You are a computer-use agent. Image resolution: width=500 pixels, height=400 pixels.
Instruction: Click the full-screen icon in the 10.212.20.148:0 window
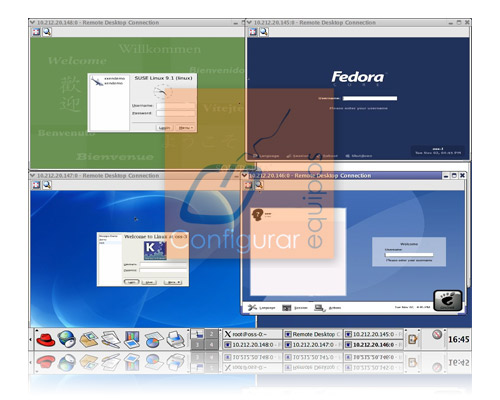(36, 32)
